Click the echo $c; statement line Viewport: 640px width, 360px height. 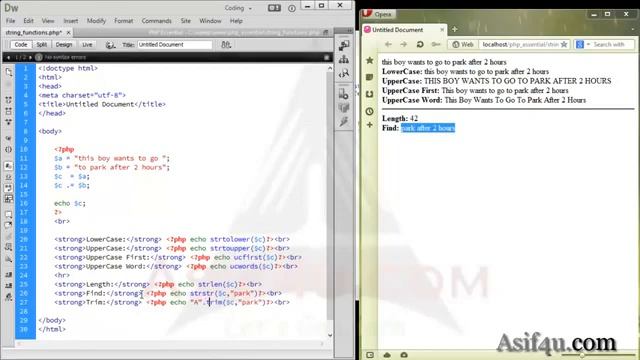70,203
